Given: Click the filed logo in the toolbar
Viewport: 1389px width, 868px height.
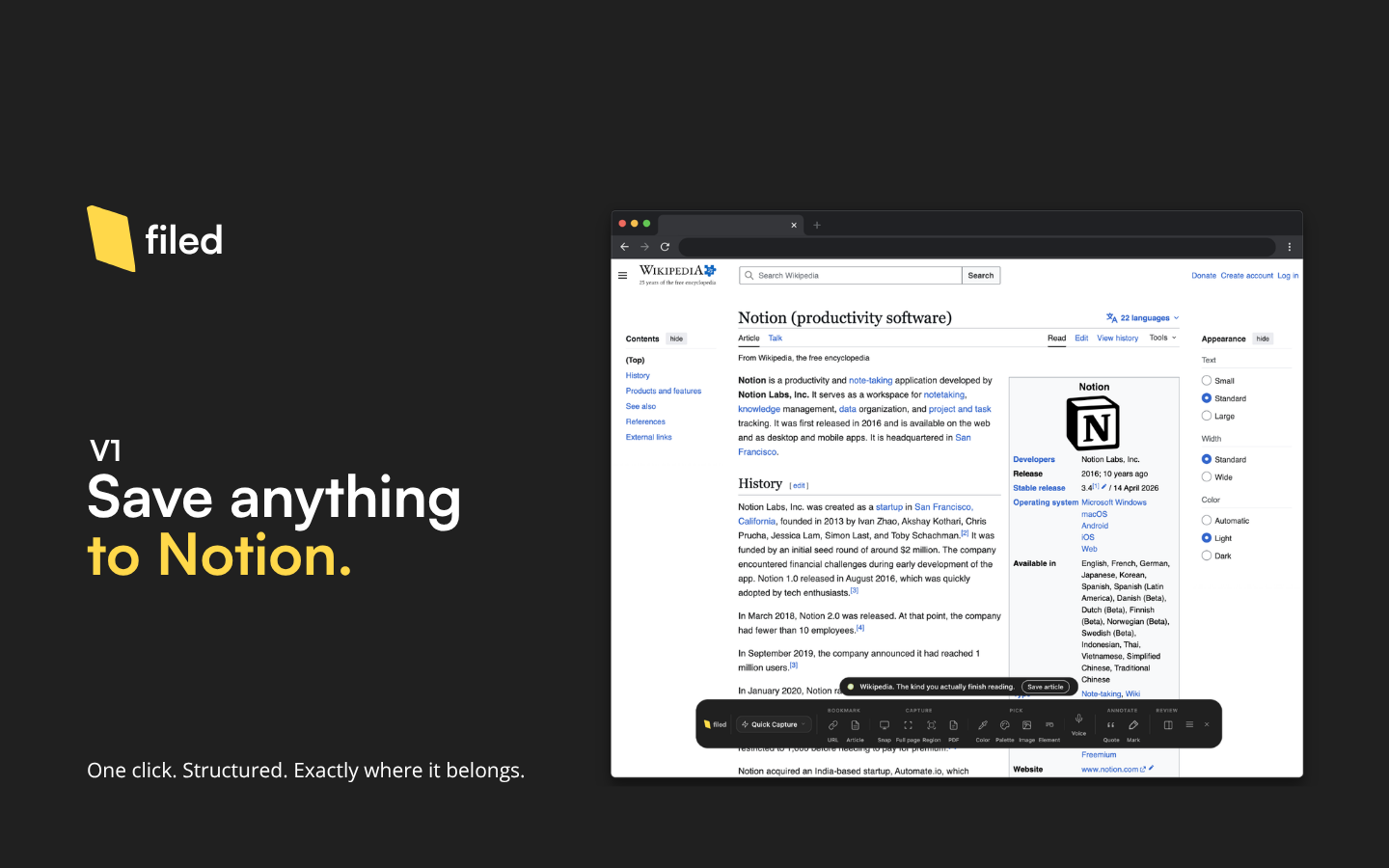Looking at the screenshot, I should 715,725.
